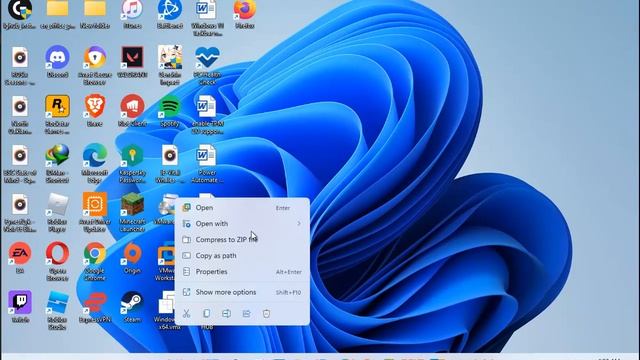Screen dimensions: 640x360
Task: Select the Kaspersky Password Manager icon
Action: pos(132,163)
